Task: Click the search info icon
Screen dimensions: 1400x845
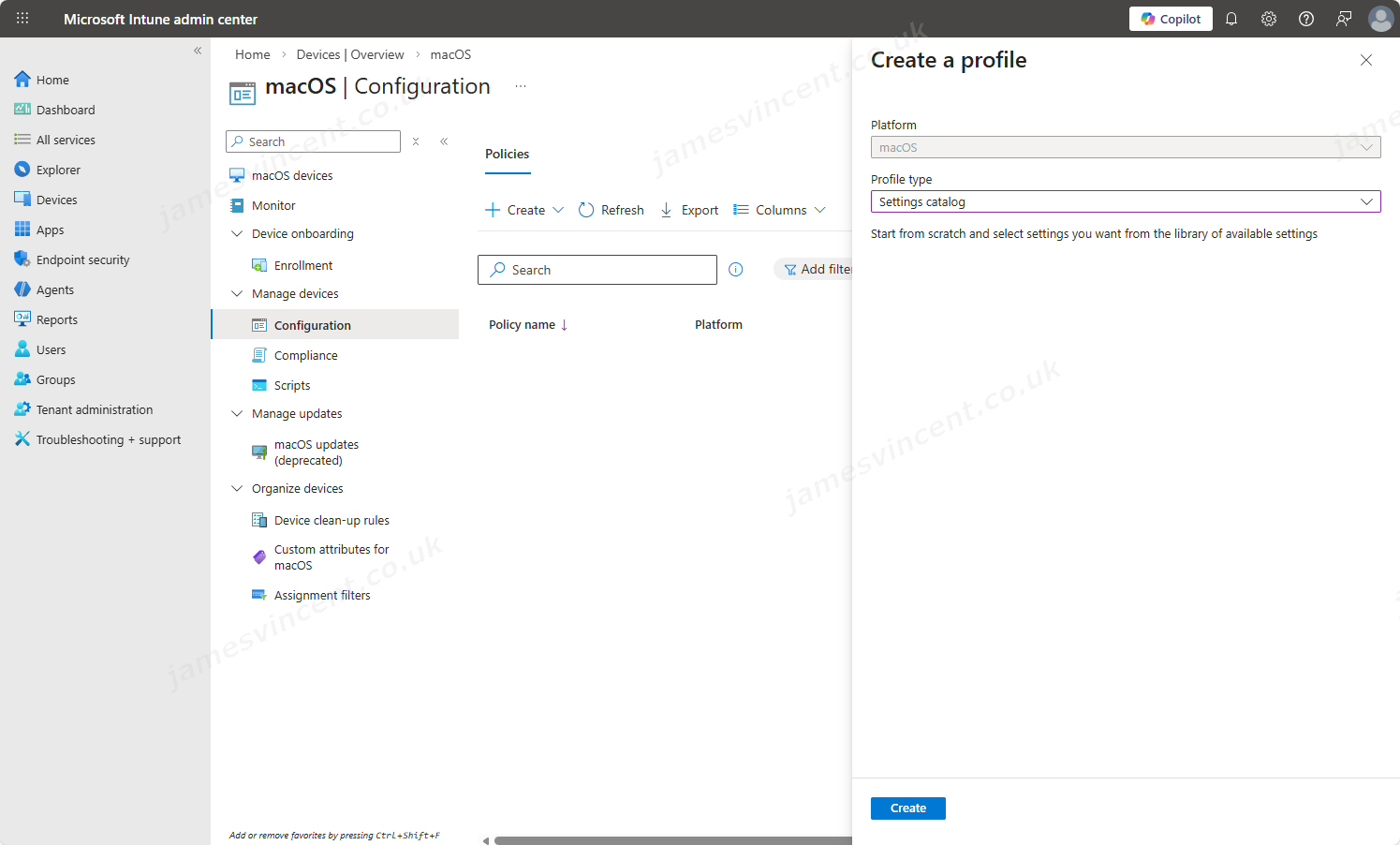Action: coord(736,270)
